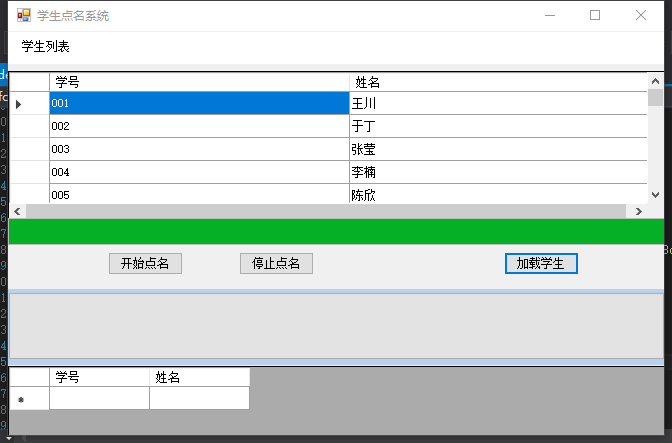Click the 学生点名系统 app icon in the title bar

(x=24, y=15)
